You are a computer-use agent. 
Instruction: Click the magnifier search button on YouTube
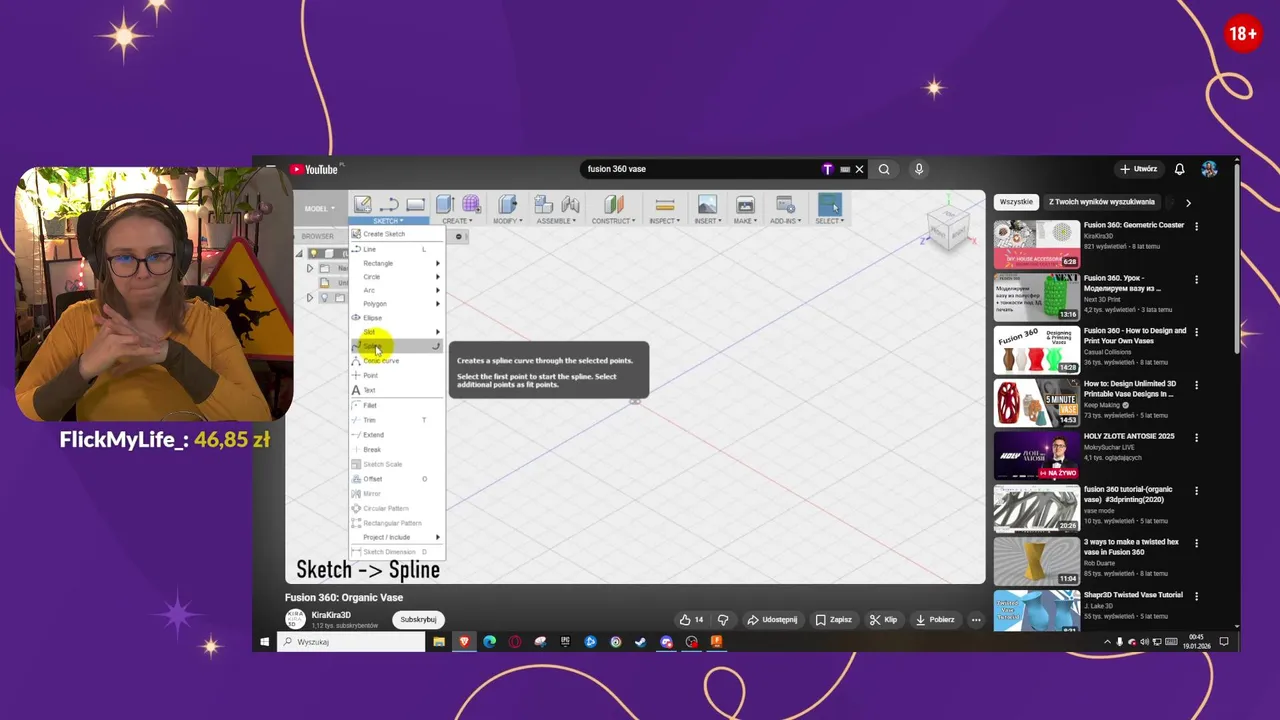click(x=884, y=169)
